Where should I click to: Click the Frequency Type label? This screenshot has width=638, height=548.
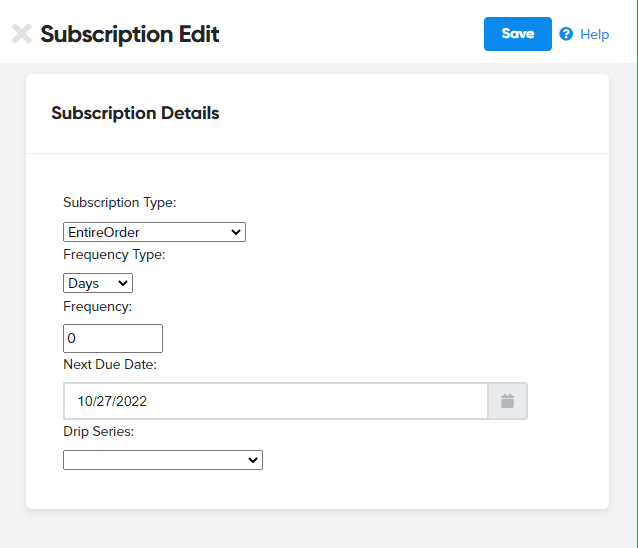tap(114, 254)
